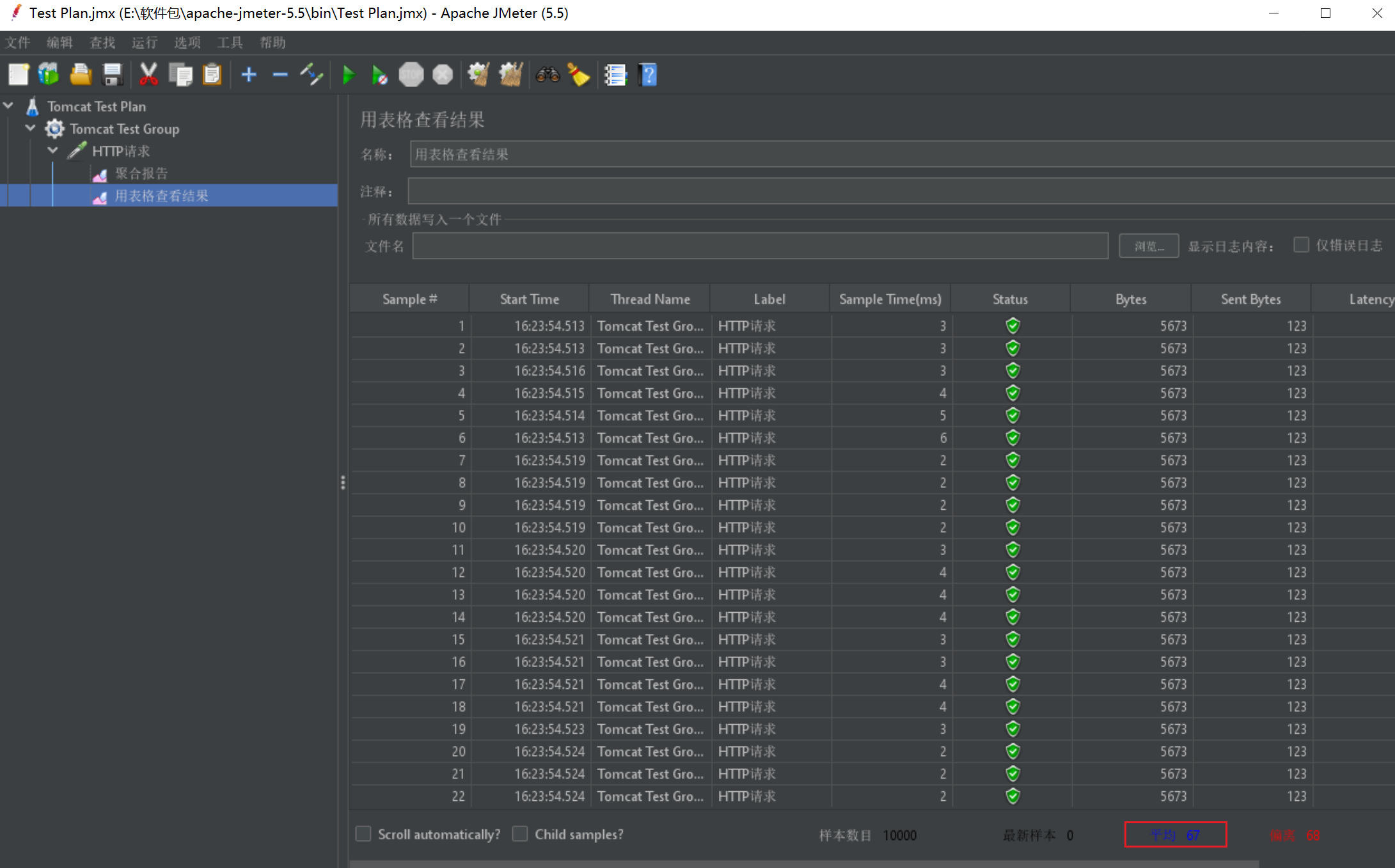Open the 编辑 menu
The image size is (1395, 868).
point(60,42)
